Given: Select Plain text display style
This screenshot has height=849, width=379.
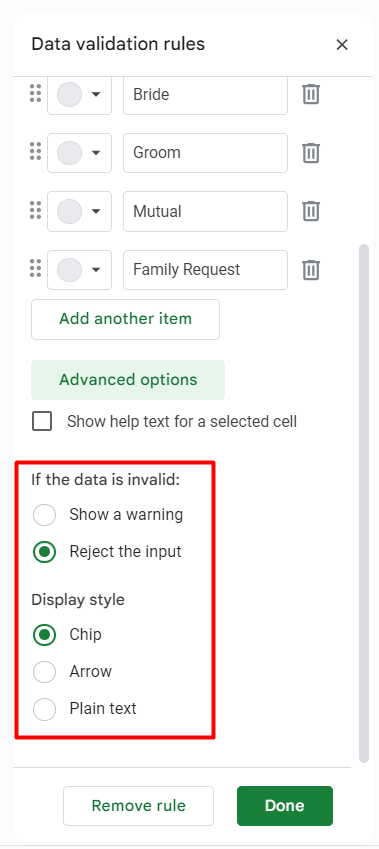Looking at the screenshot, I should 44,709.
